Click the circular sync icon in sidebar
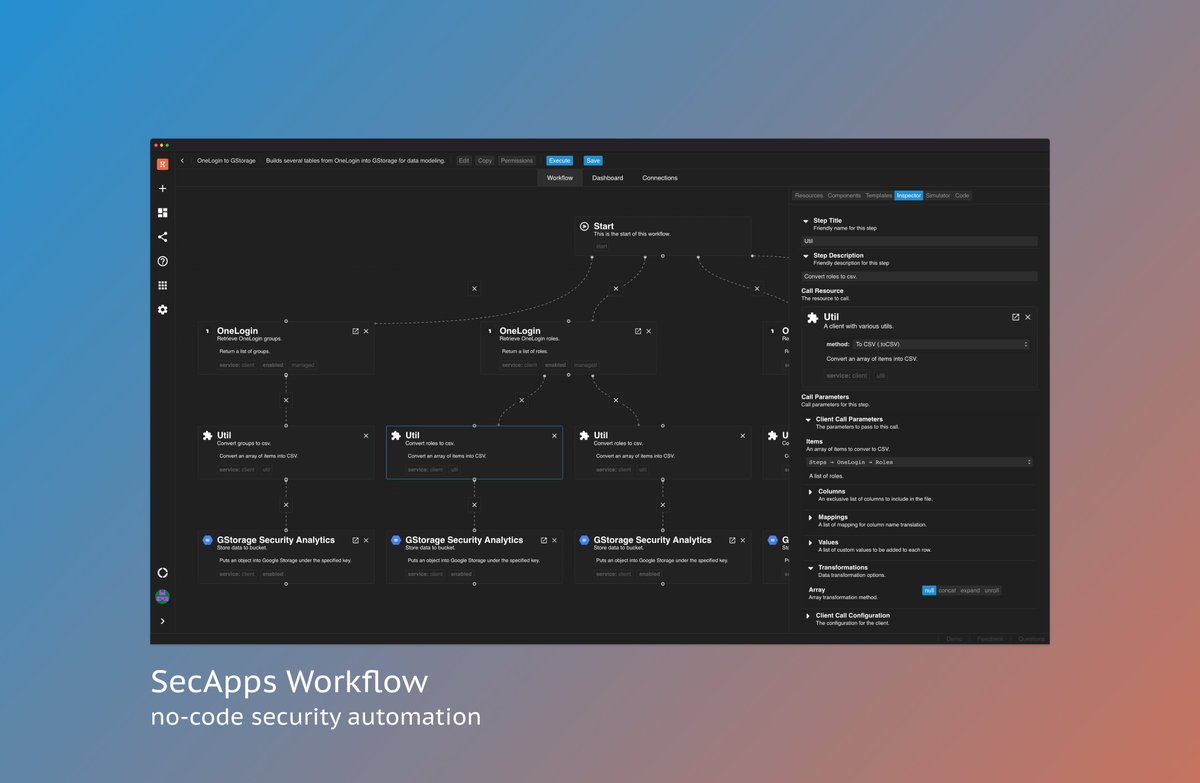This screenshot has height=783, width=1200. click(x=163, y=573)
